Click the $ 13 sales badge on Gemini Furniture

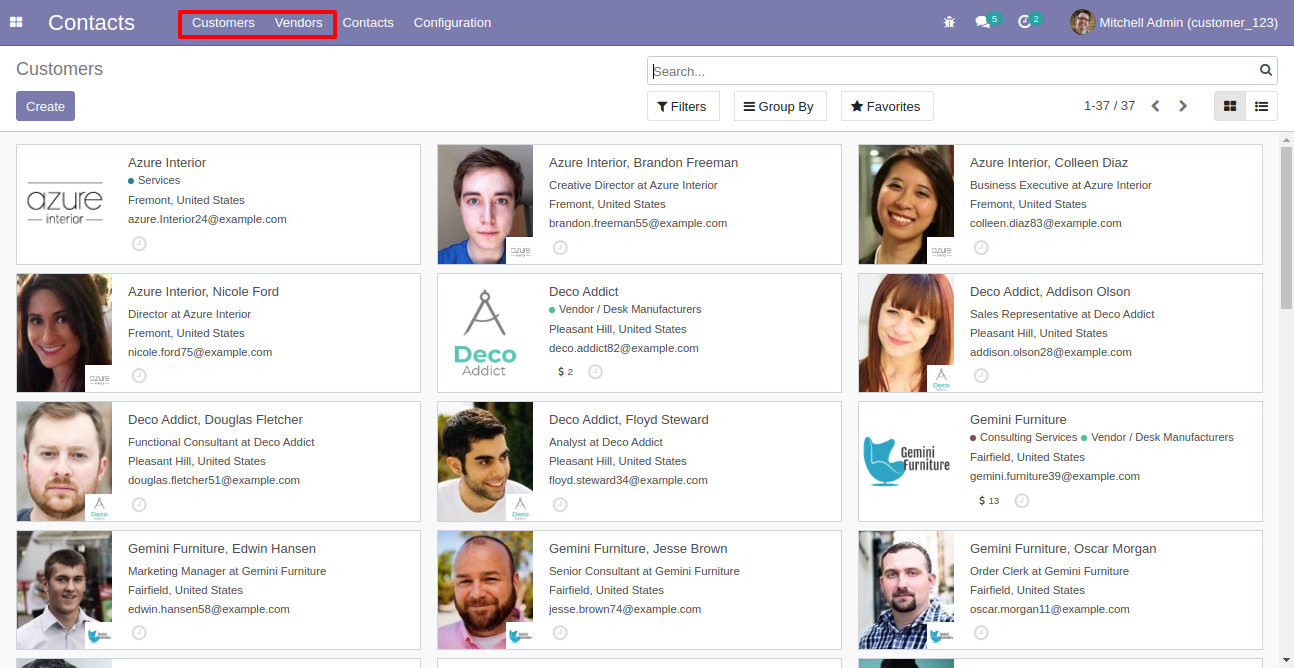point(988,500)
